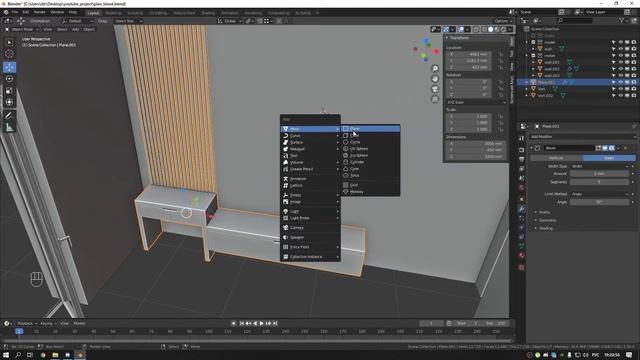Open the XYZ Euler rotation mode dropdown
Screen dimensions: 640x360
coord(476,102)
